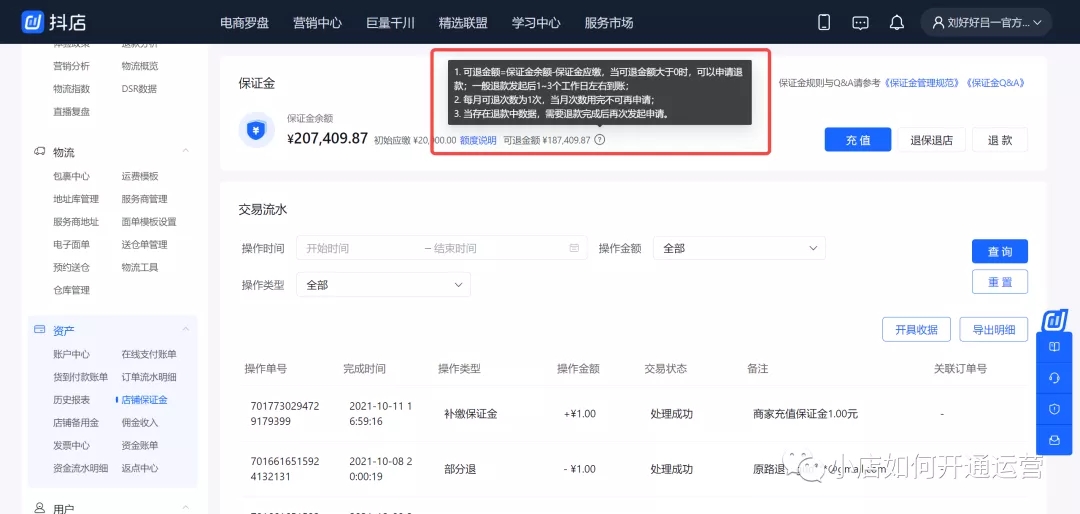Open 巨量千川 in top menu
Screen dimensions: 1080x514
point(391,23)
